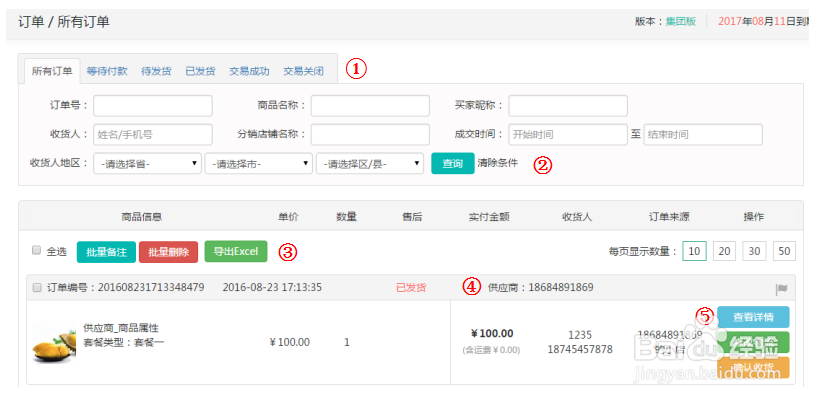The width and height of the screenshot is (827, 402).
Task: Click the 结束时间 date field
Action: [703, 135]
